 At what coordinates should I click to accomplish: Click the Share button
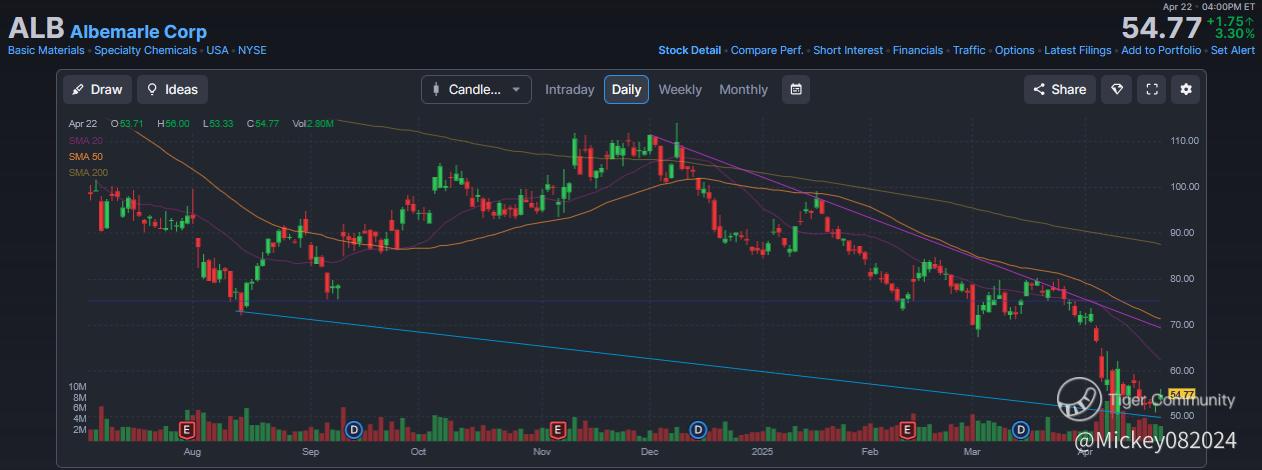pos(1060,89)
